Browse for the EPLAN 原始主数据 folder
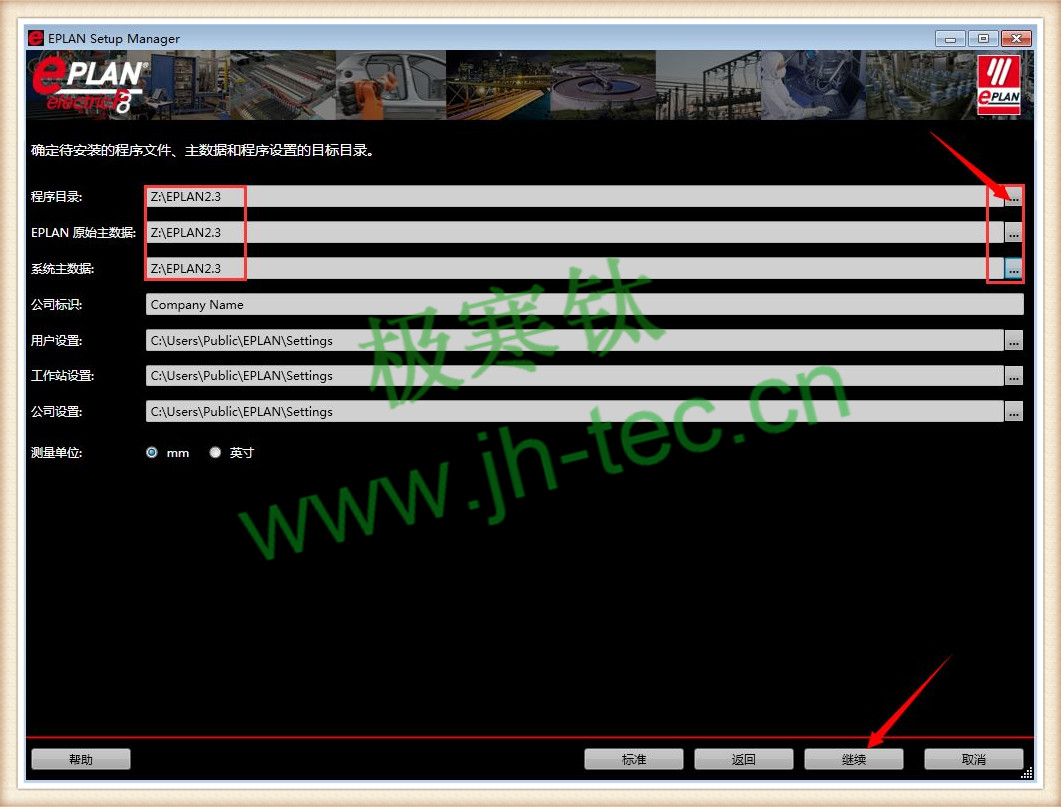The width and height of the screenshot is (1061, 807). click(x=1013, y=233)
